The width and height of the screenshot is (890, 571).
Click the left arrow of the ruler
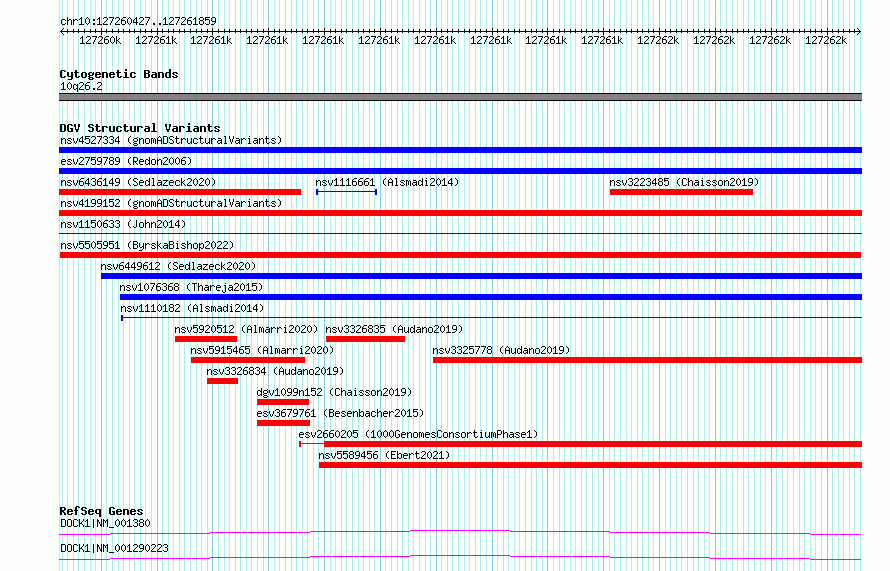point(62,31)
